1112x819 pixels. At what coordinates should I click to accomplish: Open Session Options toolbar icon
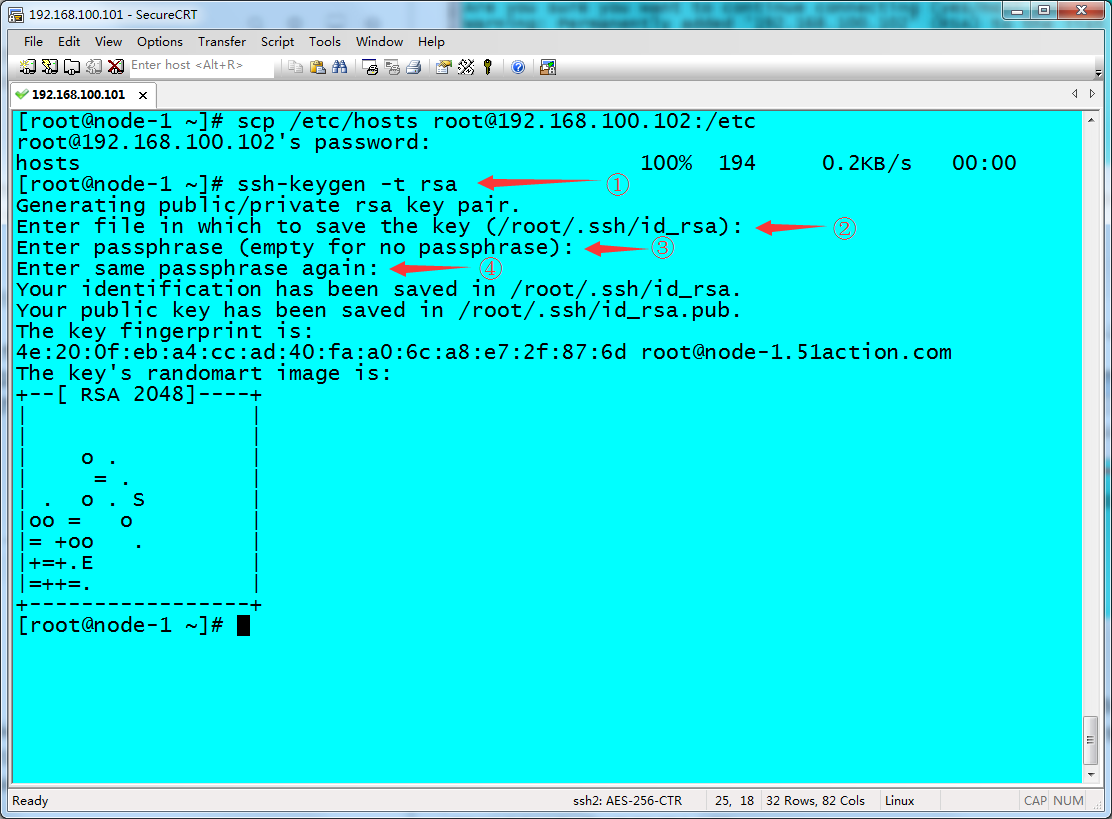[x=443, y=67]
